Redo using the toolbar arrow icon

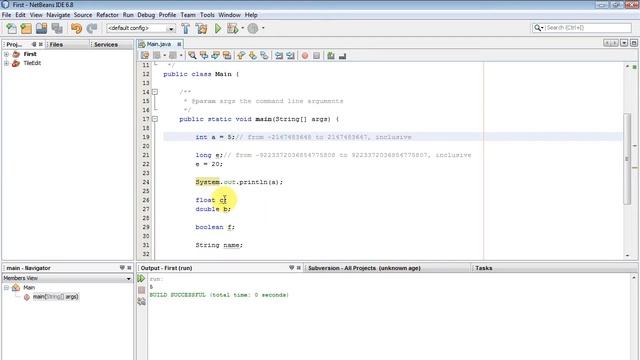click(92, 28)
